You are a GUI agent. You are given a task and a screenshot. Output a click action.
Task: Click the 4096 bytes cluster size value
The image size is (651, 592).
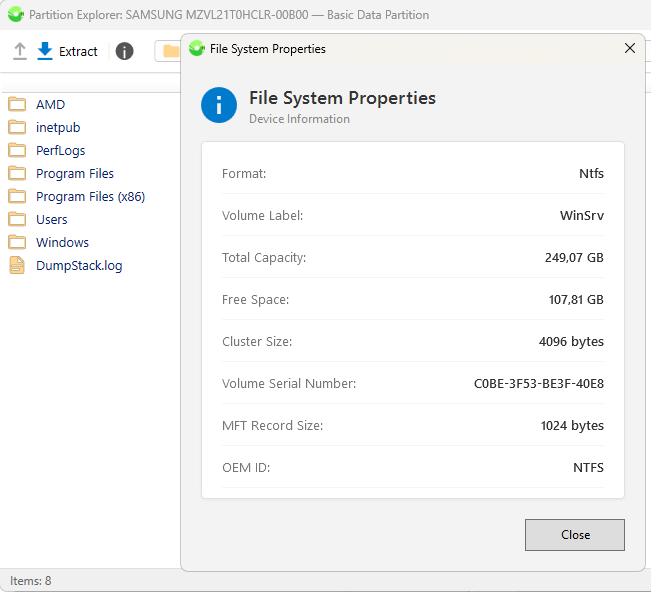point(571,342)
